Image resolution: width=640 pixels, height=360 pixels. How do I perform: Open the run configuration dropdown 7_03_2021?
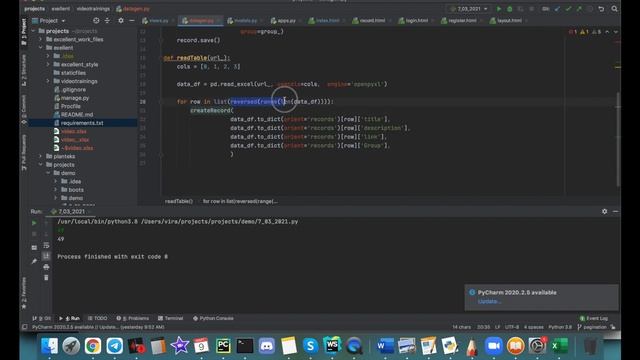click(469, 9)
